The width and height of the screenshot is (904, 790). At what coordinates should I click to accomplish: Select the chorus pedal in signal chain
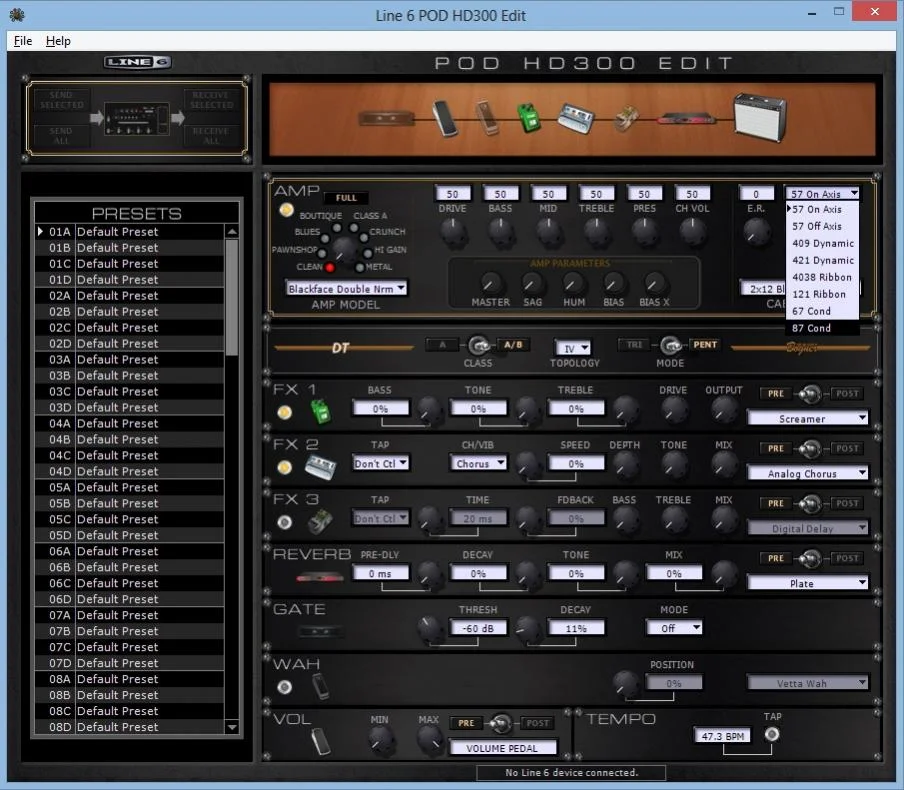[577, 117]
